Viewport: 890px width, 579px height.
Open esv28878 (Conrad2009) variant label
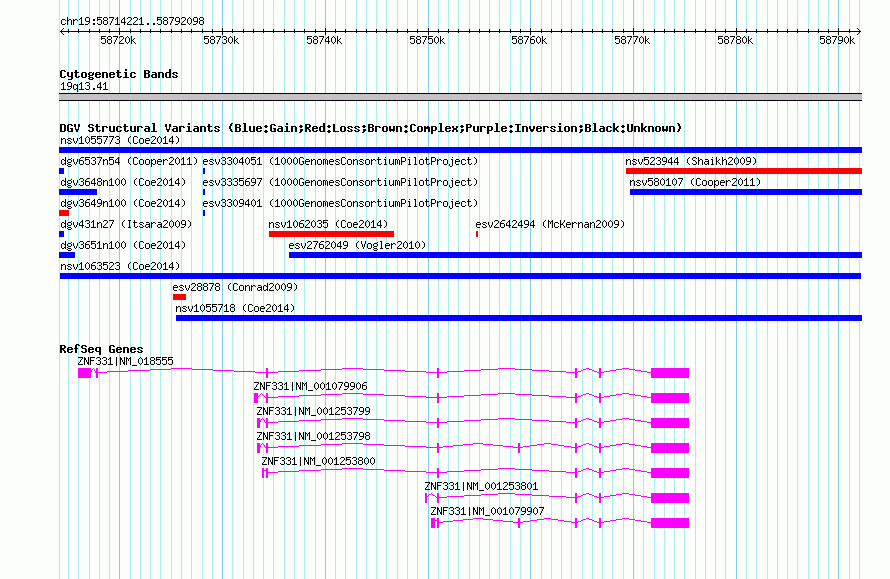[x=235, y=287]
